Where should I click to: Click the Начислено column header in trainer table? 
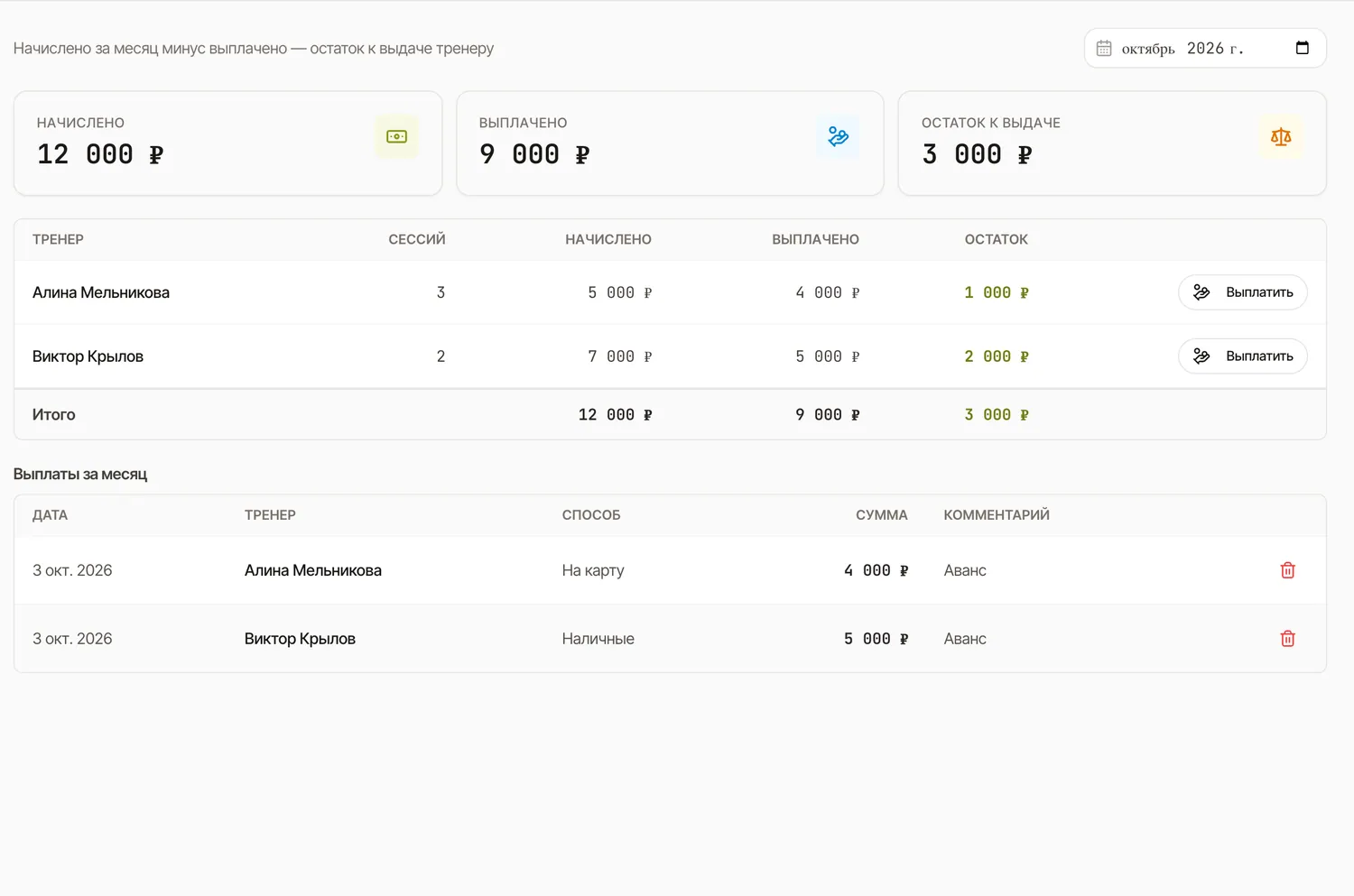[608, 239]
